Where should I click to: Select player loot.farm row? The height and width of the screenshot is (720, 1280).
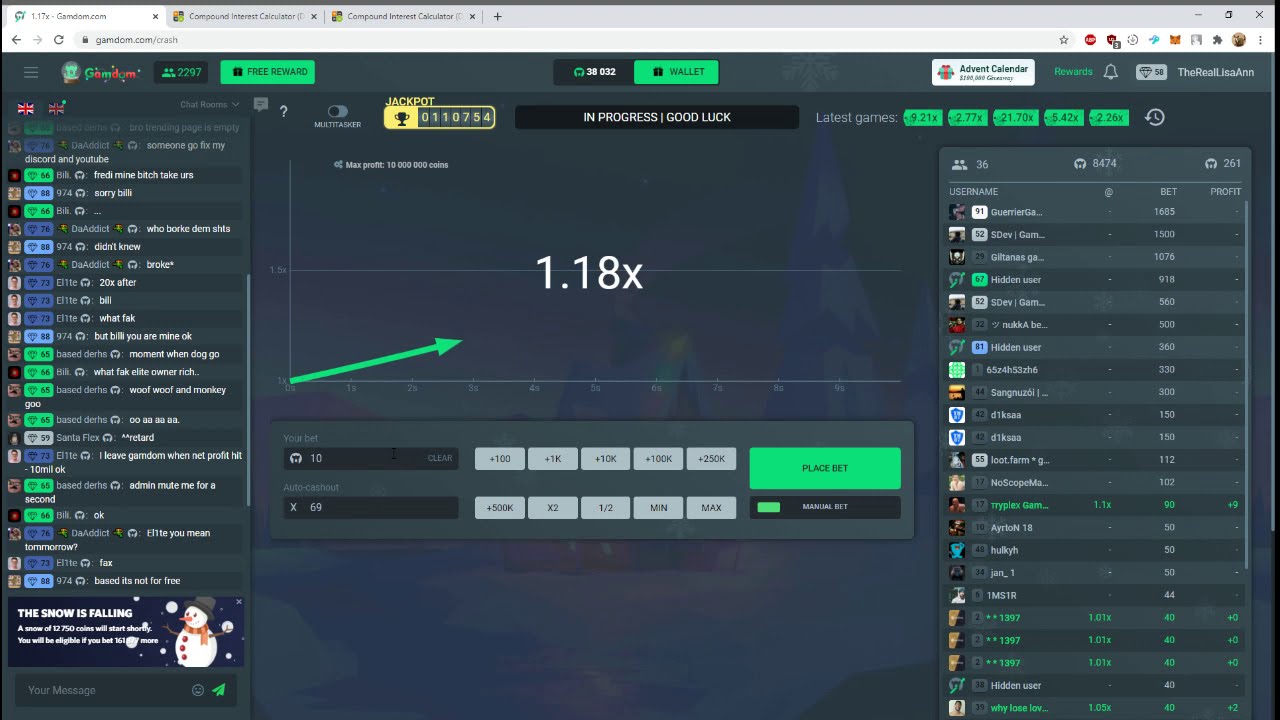1095,460
